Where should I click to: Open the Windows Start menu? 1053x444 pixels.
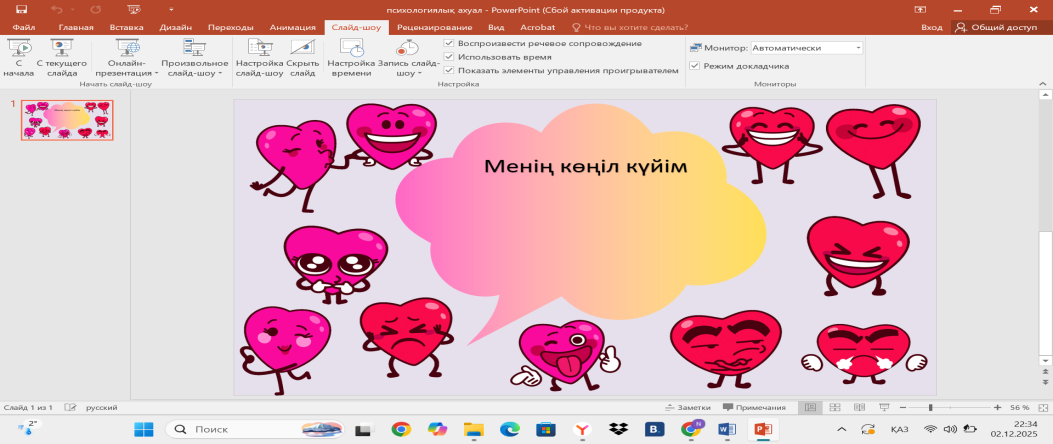(143, 429)
